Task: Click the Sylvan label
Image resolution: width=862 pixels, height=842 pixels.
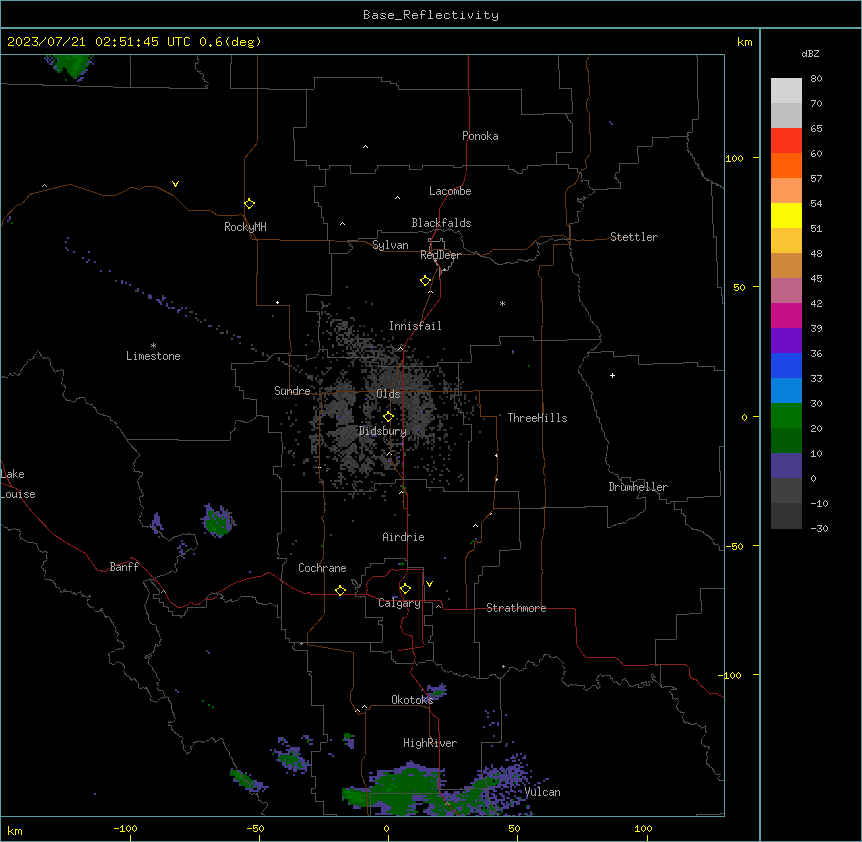Action: pos(390,245)
